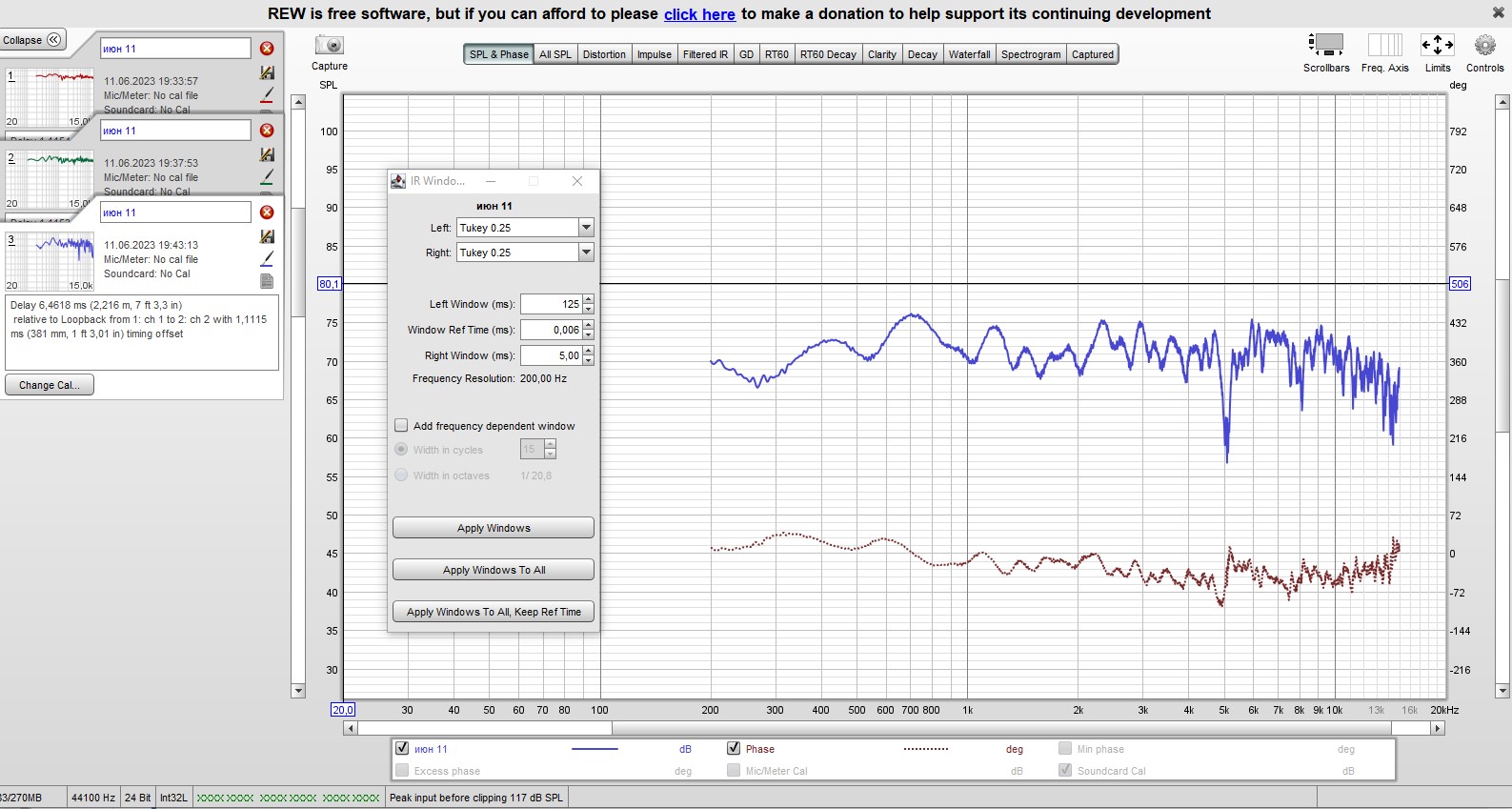Open the Spectrogram tab

[1031, 54]
